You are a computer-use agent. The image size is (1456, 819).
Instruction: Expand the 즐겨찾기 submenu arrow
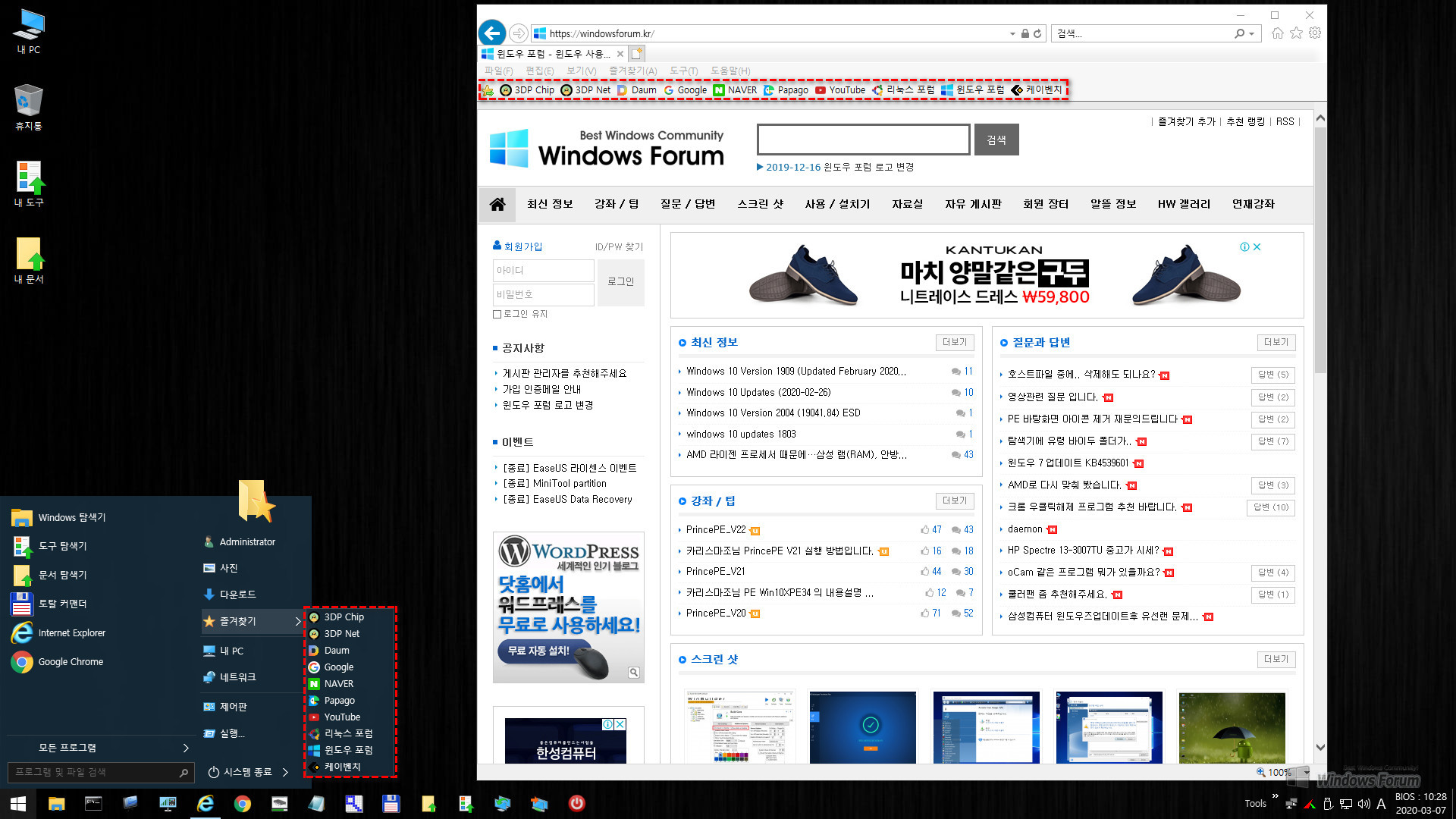pyautogui.click(x=298, y=621)
